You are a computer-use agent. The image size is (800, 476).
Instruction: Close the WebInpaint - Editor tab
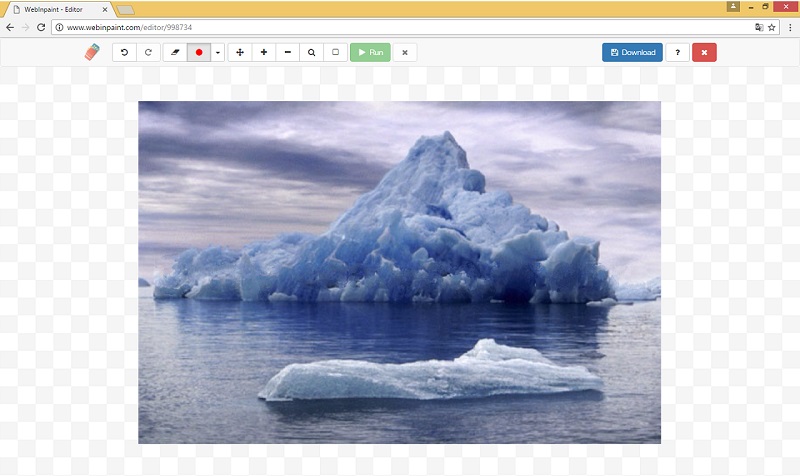coord(105,10)
